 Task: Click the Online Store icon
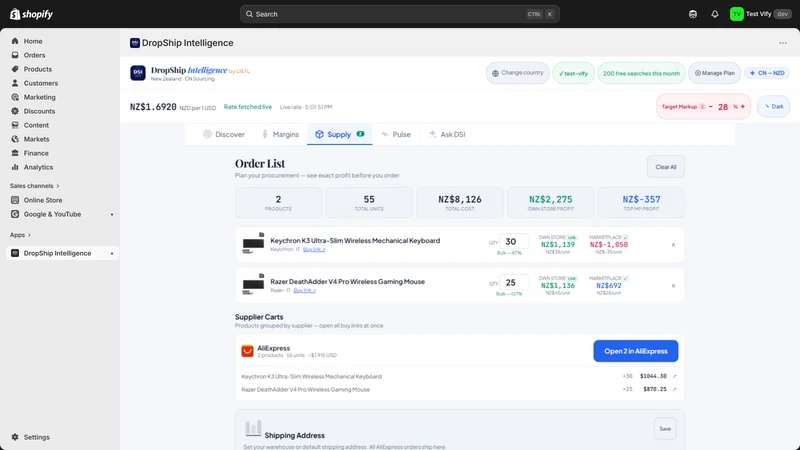[15, 200]
